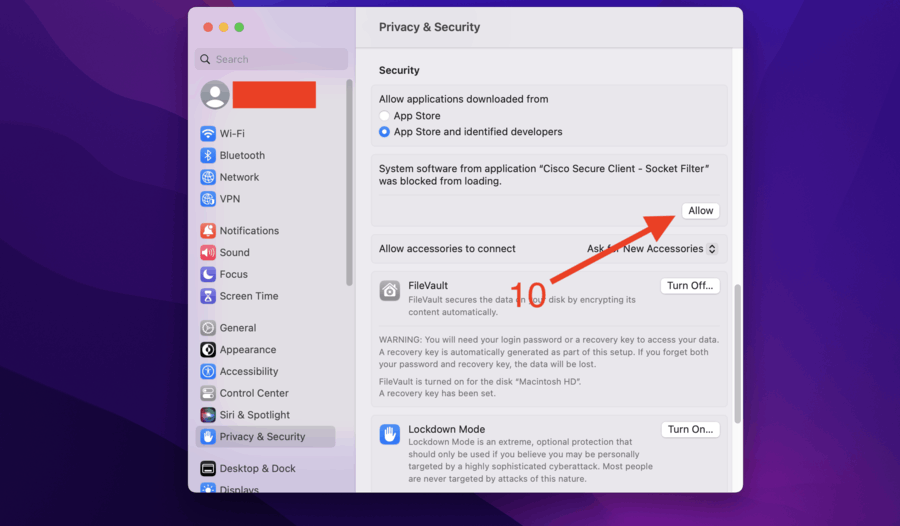This screenshot has height=526, width=900.
Task: Select Screen Time label
Action: (249, 296)
